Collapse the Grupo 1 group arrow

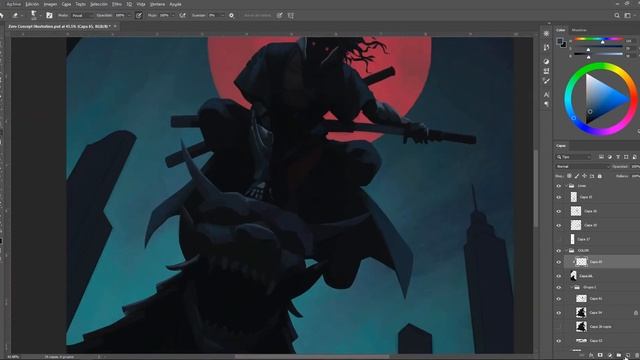pos(572,287)
